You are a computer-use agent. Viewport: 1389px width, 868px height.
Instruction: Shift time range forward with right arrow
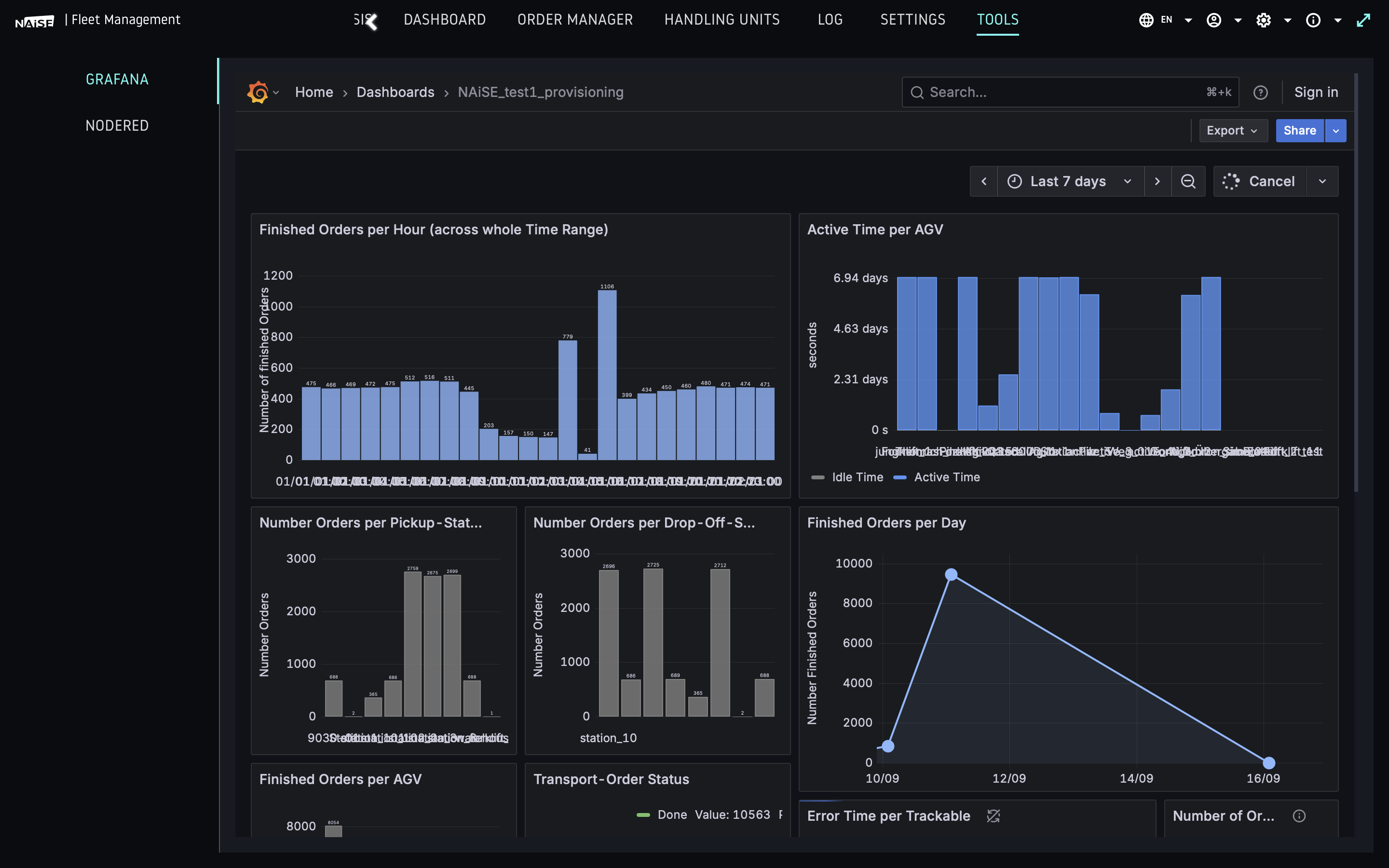[x=1157, y=181]
